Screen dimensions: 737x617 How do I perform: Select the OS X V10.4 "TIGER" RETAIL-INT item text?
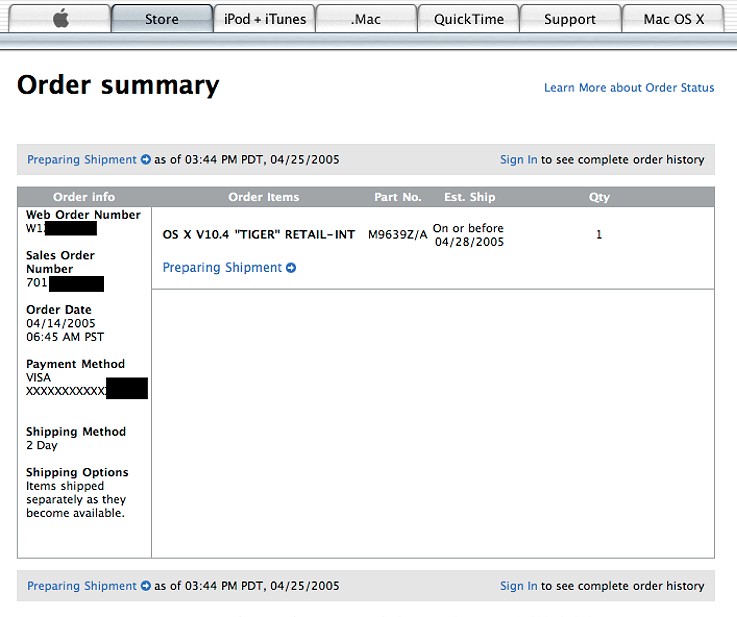click(259, 234)
